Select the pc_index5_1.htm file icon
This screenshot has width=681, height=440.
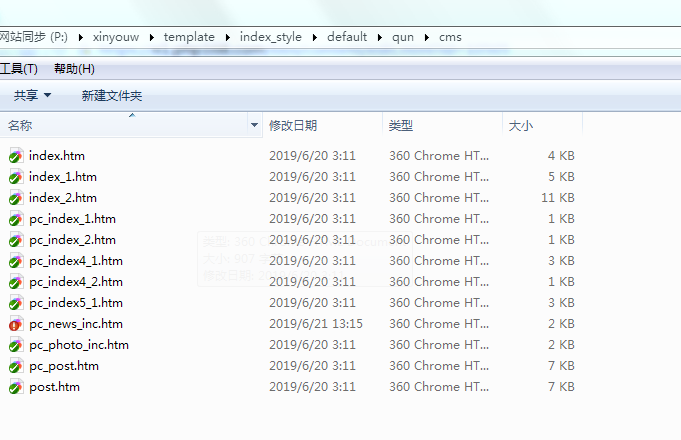[x=16, y=303]
